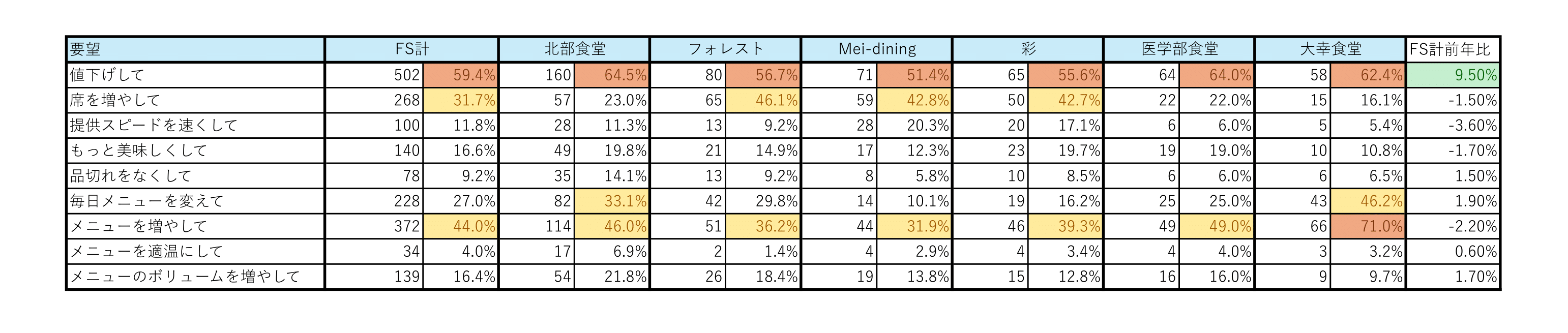Click the 医学部食堂 header cell

[x=1179, y=49]
